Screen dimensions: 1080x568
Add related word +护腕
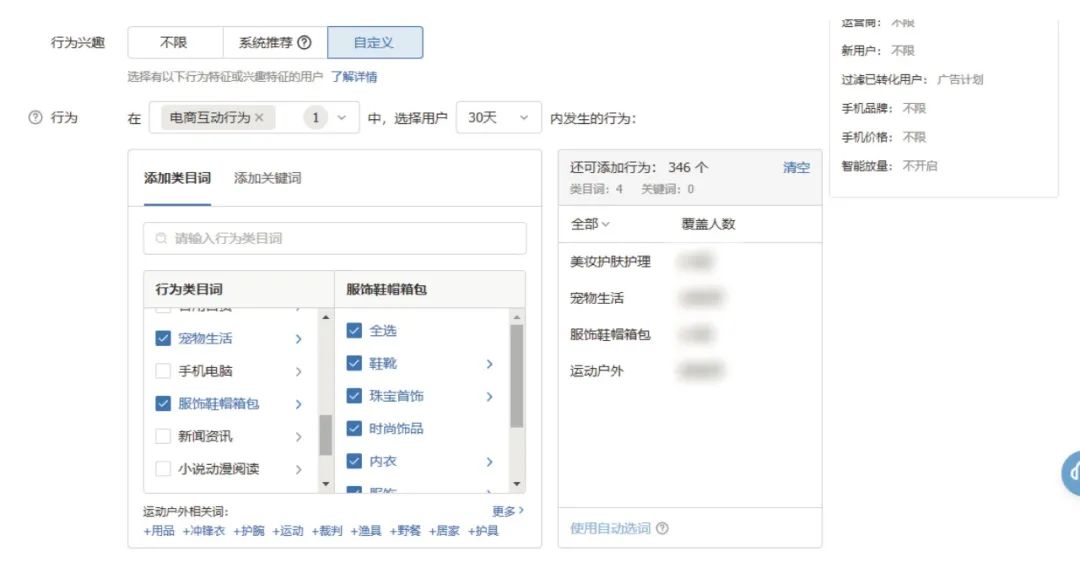249,531
